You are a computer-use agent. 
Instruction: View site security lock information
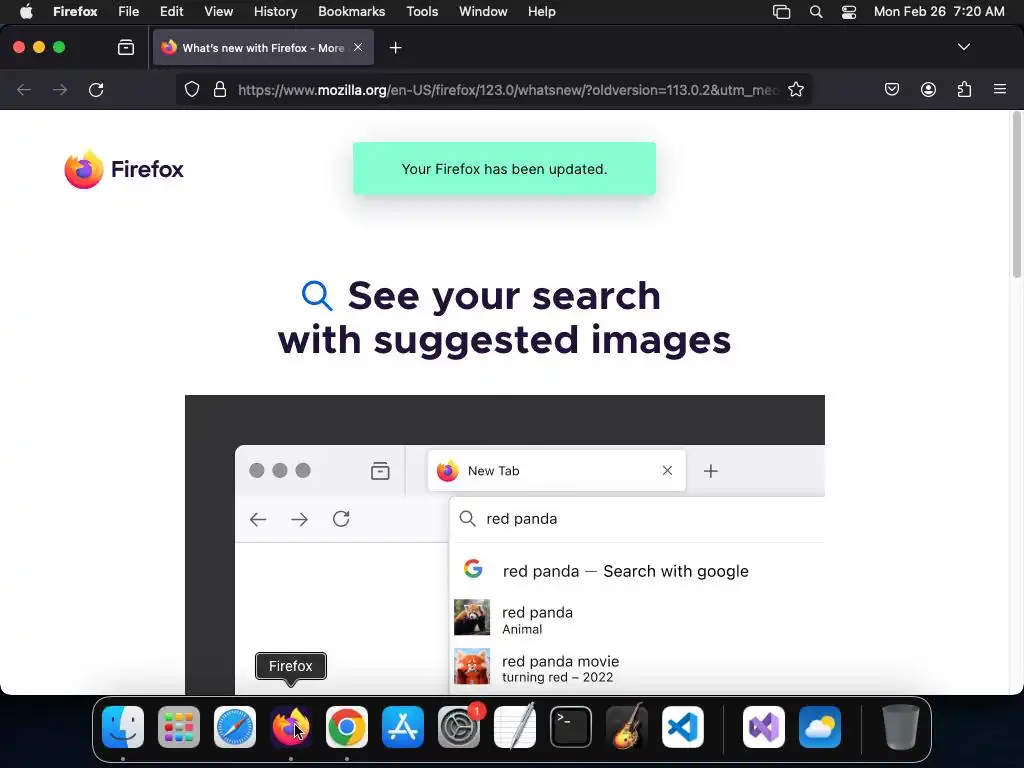(x=220, y=89)
